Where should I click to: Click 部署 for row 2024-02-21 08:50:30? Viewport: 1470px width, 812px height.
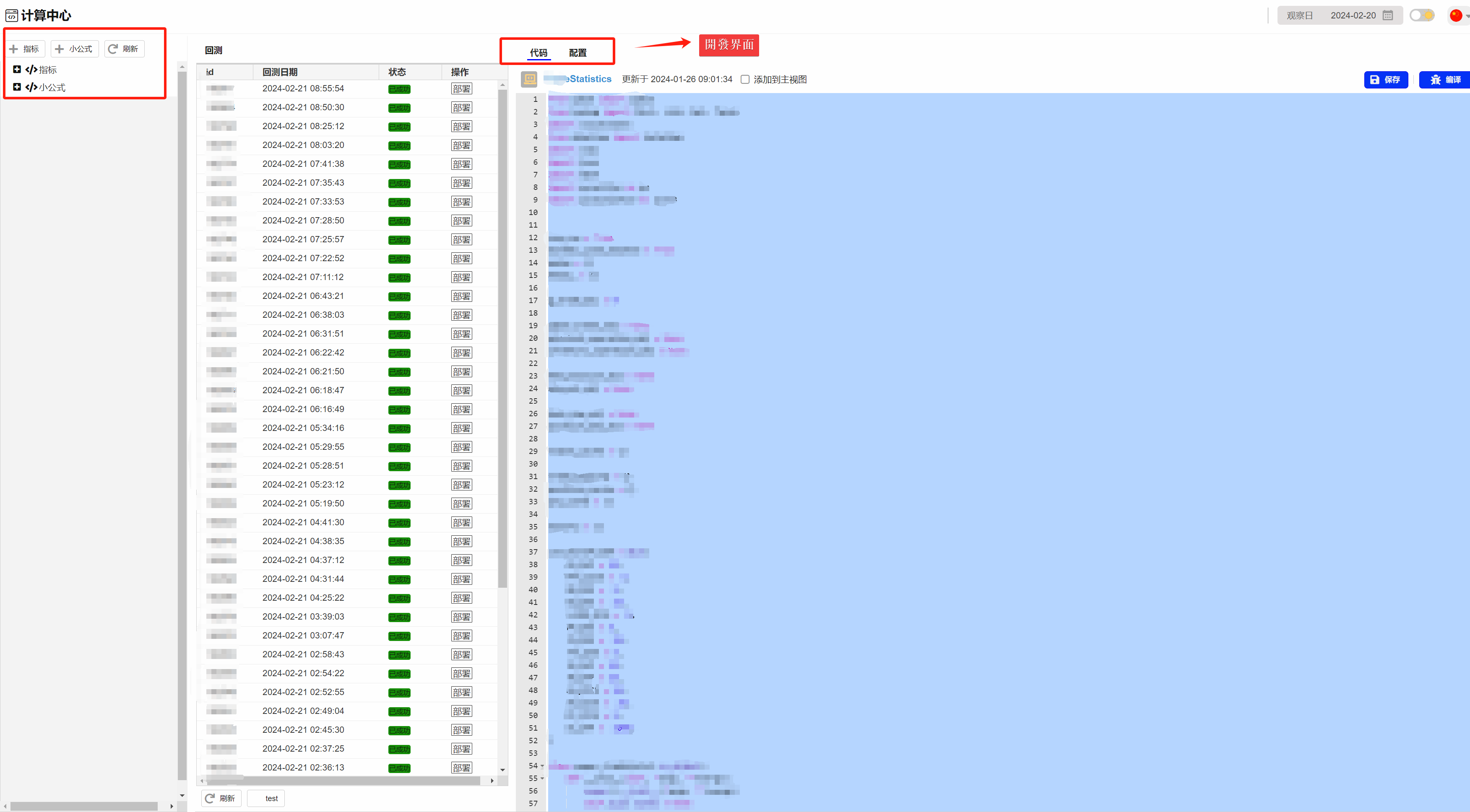coord(462,108)
